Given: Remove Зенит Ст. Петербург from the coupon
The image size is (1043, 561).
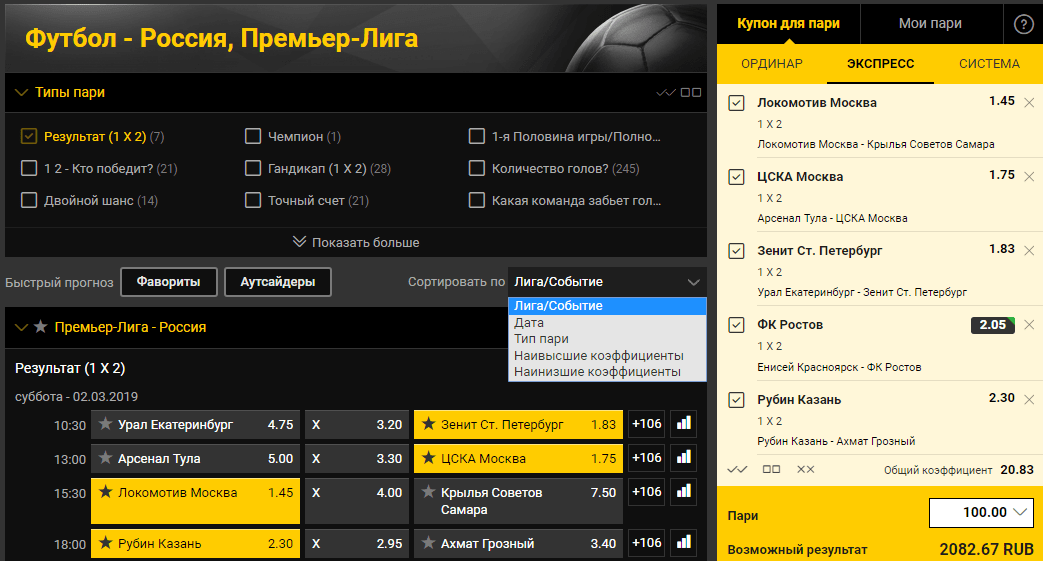Looking at the screenshot, I should pyautogui.click(x=1029, y=250).
